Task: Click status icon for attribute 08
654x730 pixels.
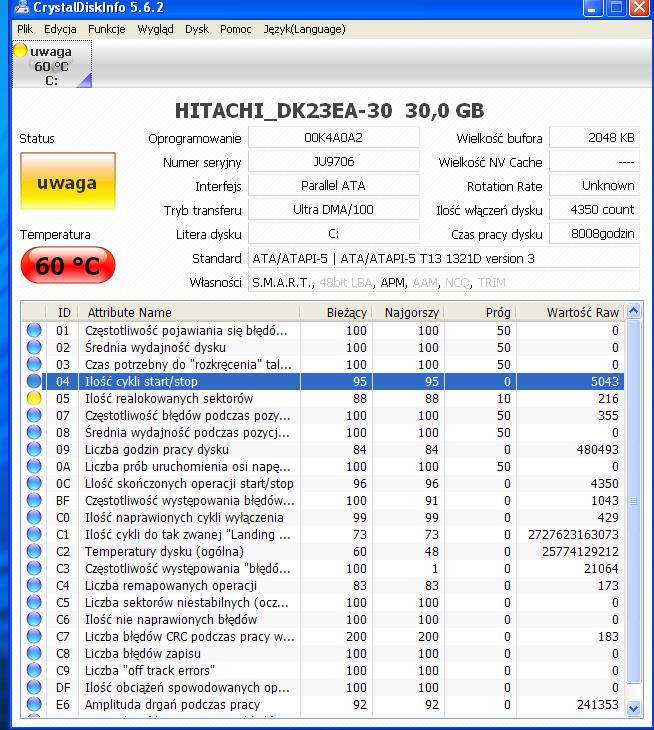Action: (34, 433)
